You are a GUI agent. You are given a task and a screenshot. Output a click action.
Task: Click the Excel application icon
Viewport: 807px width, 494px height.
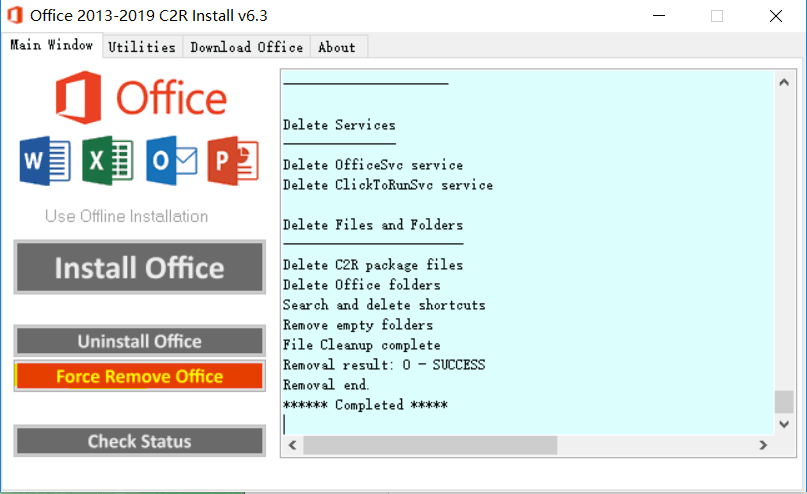tap(108, 161)
